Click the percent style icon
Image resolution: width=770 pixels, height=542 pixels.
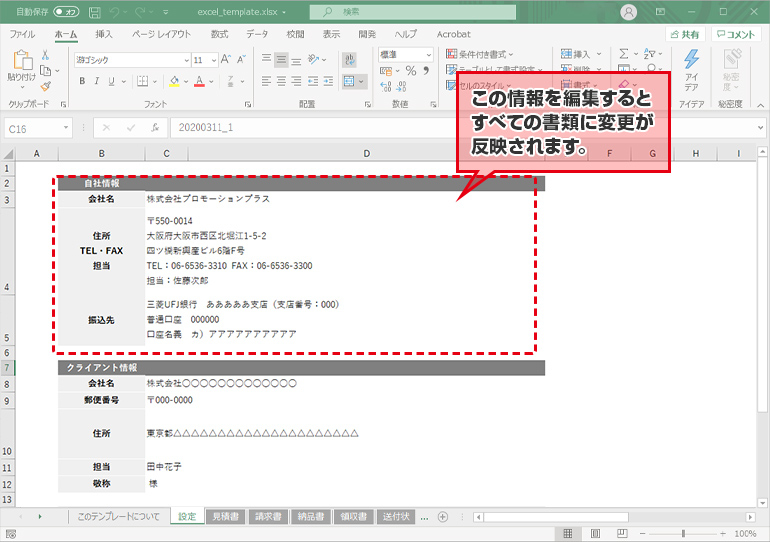click(411, 71)
